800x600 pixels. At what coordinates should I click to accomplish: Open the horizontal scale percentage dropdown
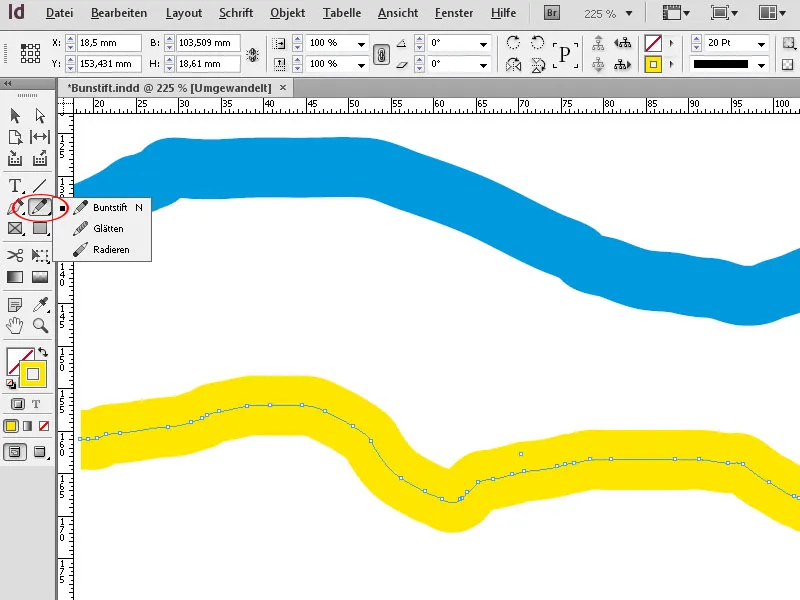[361, 44]
